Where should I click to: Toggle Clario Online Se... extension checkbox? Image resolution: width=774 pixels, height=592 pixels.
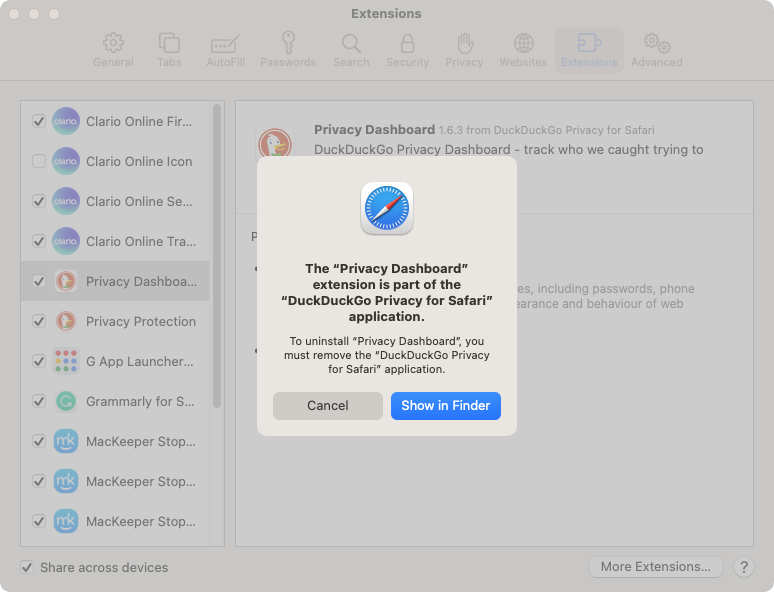[39, 201]
